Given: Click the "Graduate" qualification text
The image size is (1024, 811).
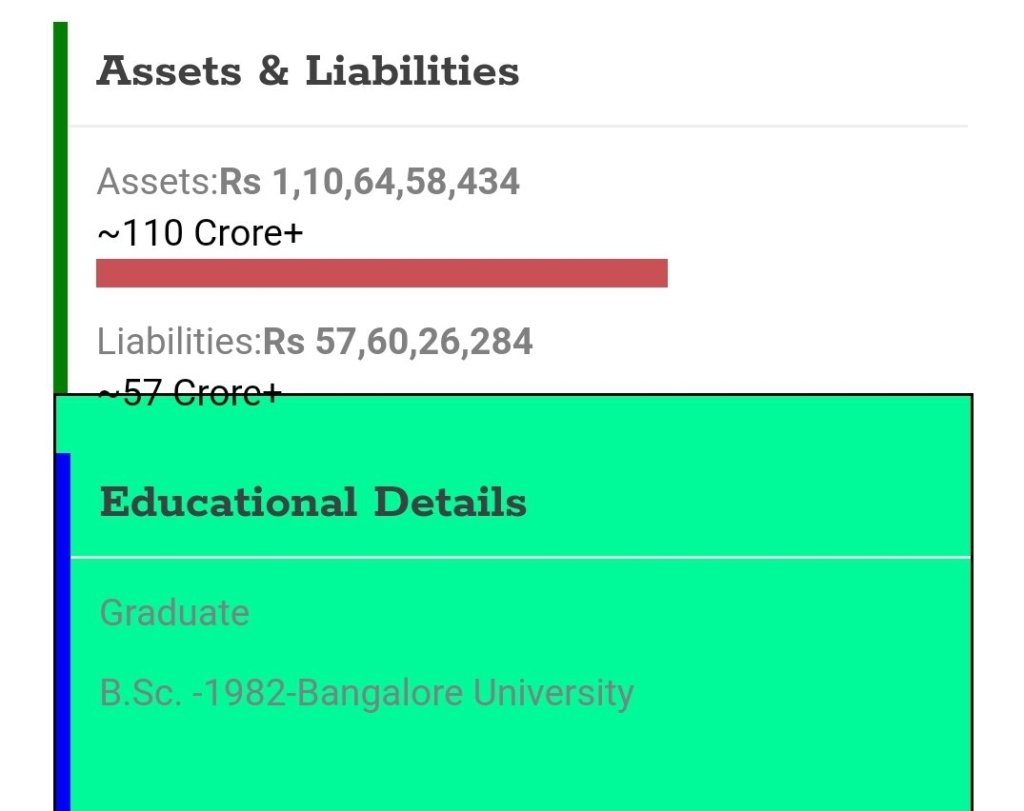Looking at the screenshot, I should tap(174, 612).
